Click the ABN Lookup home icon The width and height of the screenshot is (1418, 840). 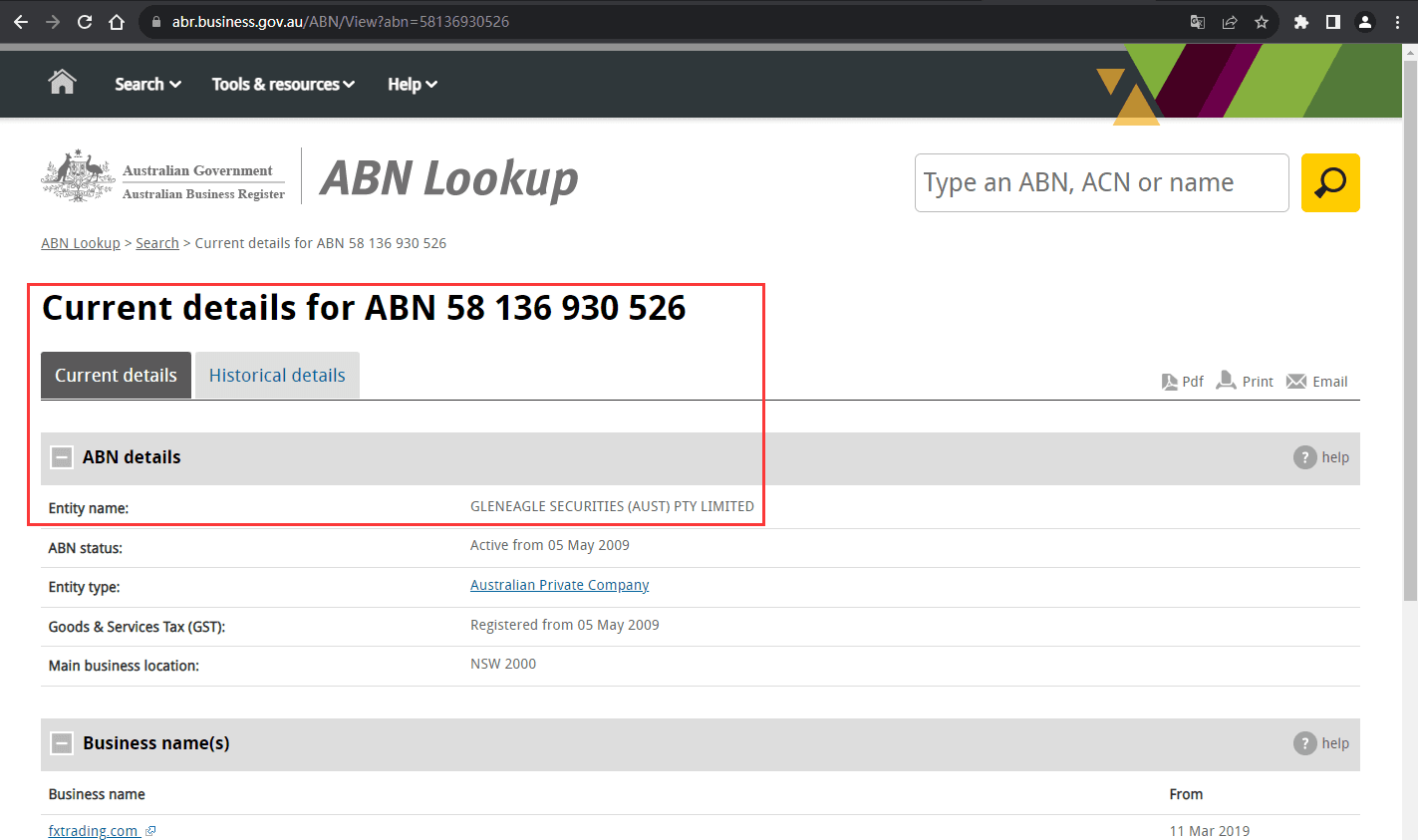coord(62,82)
